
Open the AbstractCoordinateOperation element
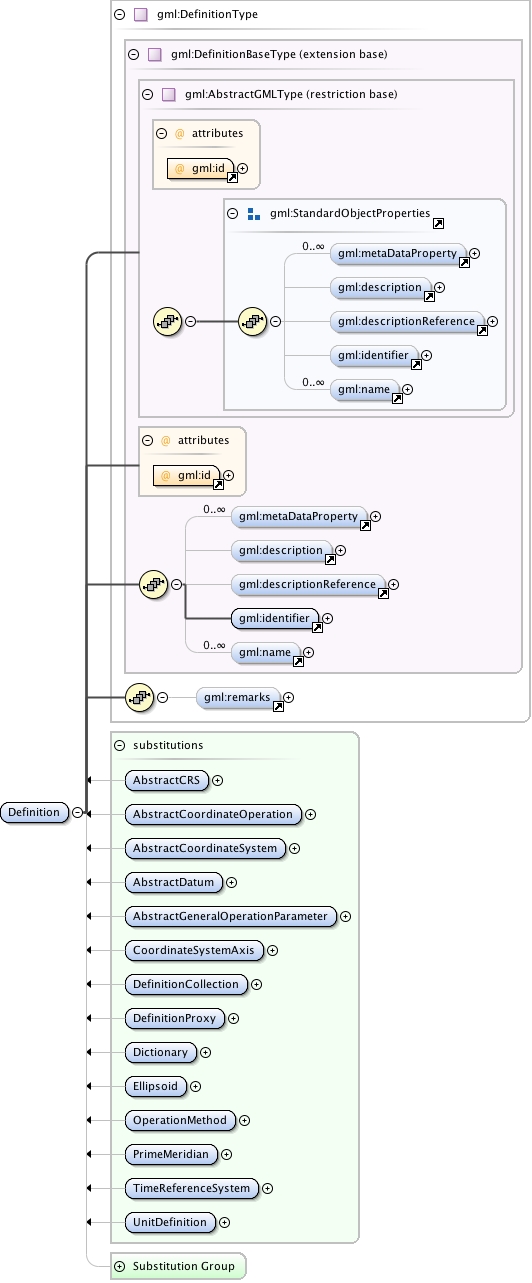pos(212,814)
